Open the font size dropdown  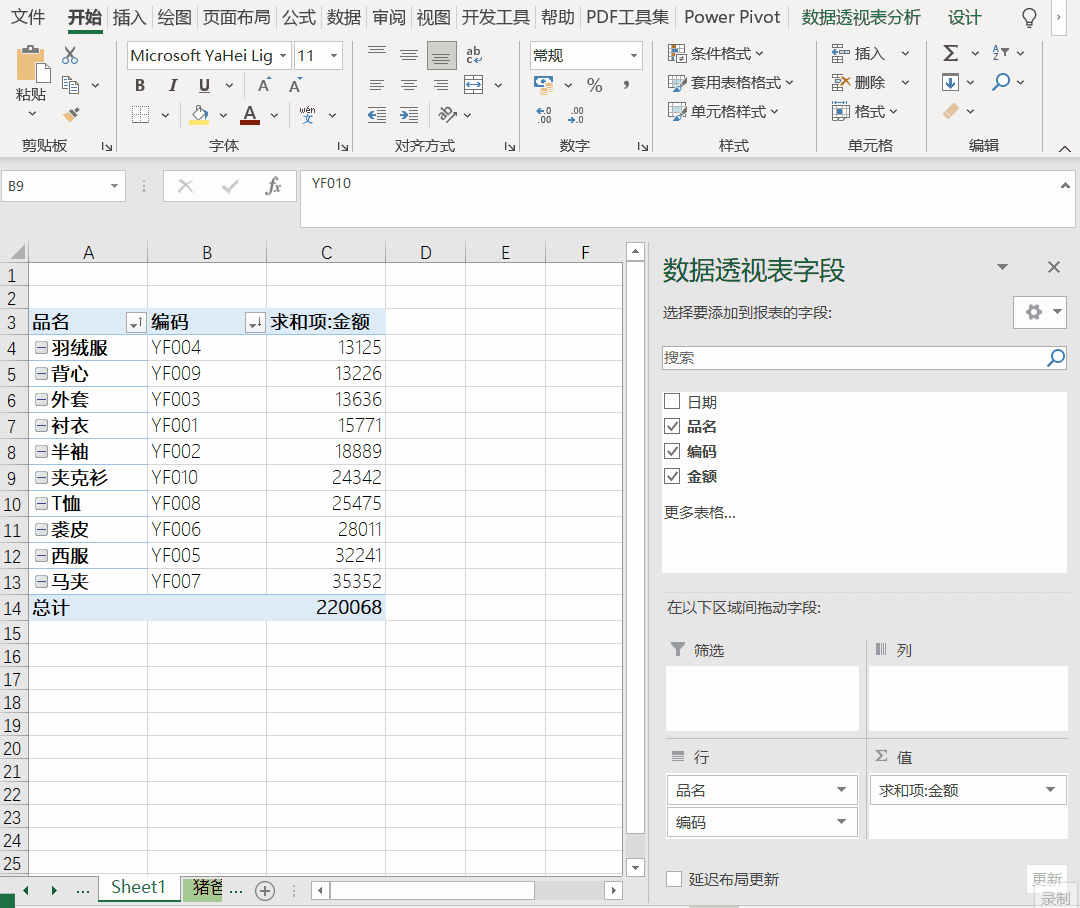coord(334,56)
